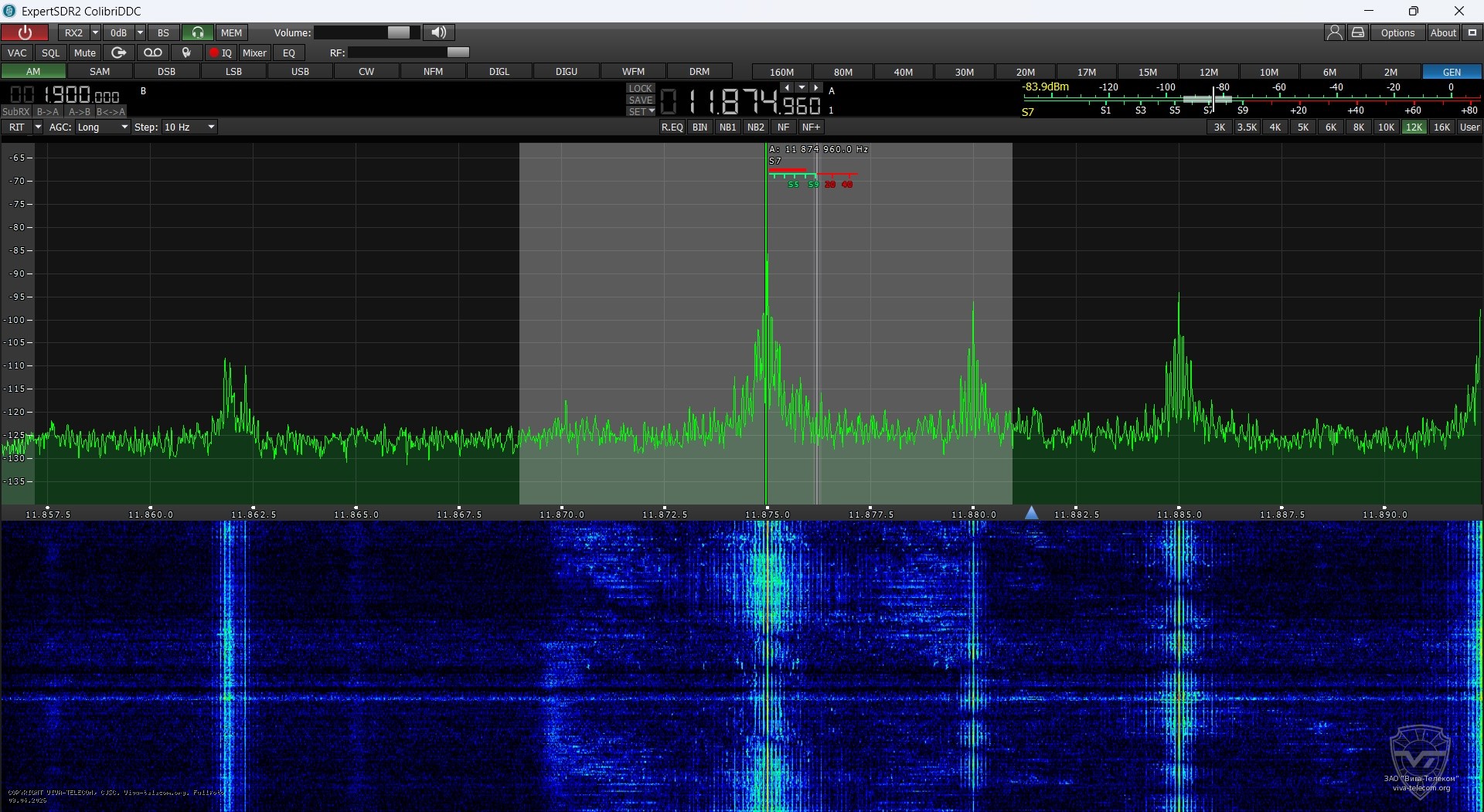
Task: Start IQ recording with red dot button
Action: coord(220,53)
